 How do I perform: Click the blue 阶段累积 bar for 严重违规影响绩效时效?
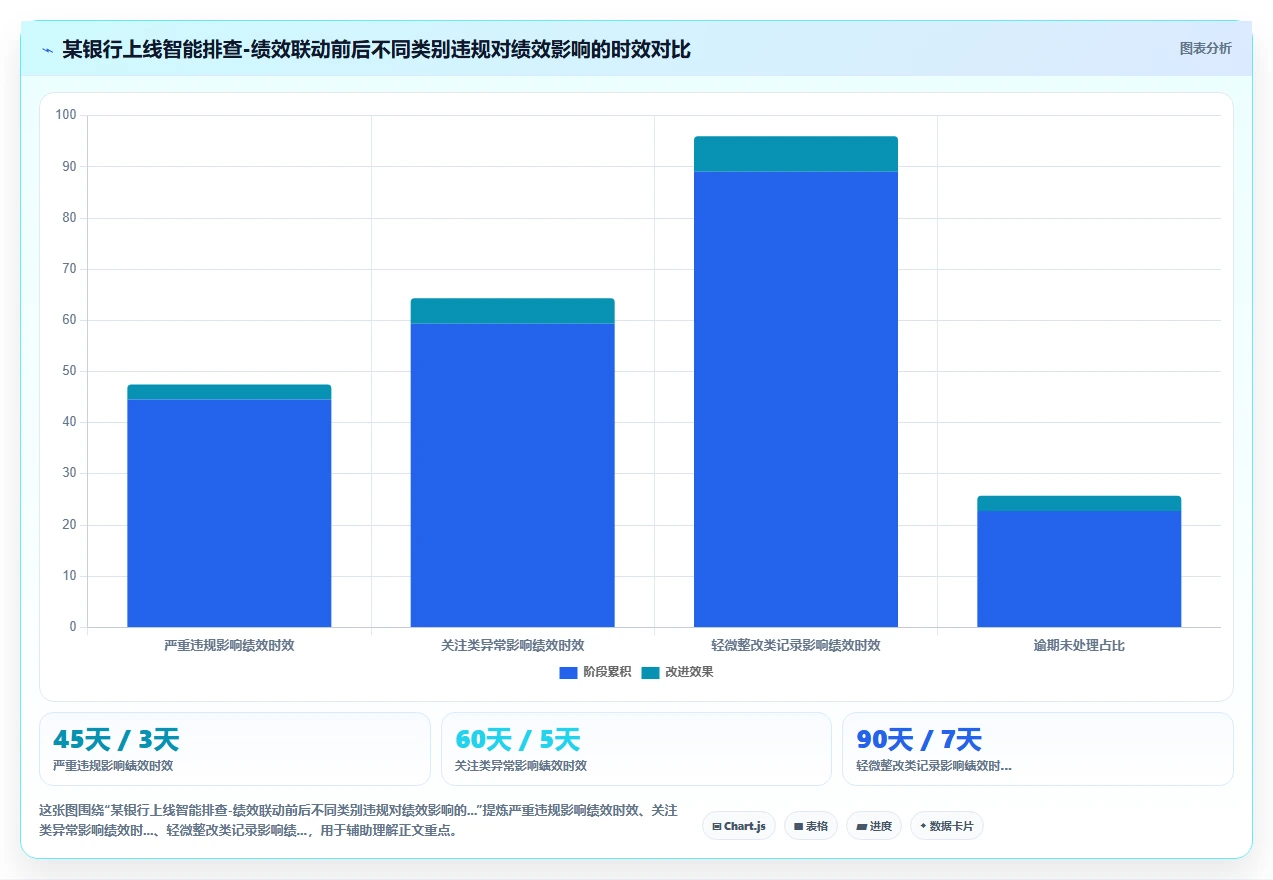(229, 513)
